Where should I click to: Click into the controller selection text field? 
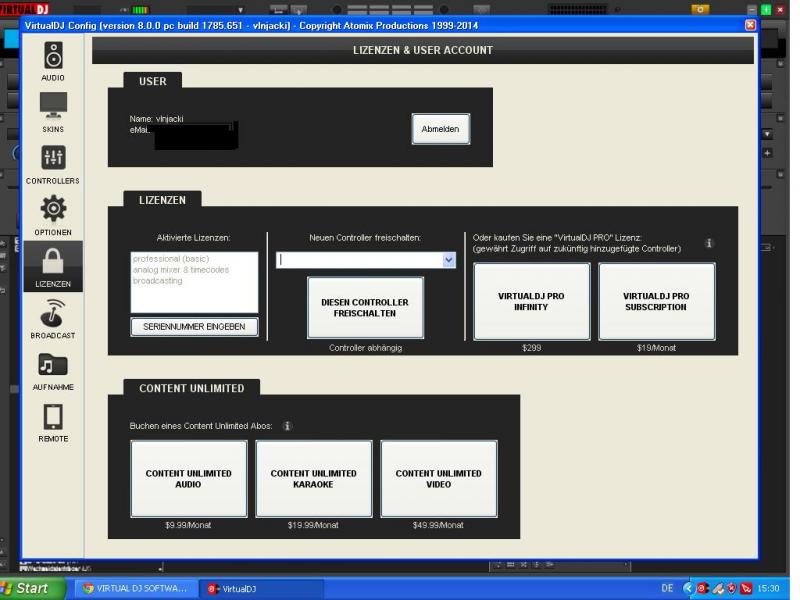tap(359, 260)
